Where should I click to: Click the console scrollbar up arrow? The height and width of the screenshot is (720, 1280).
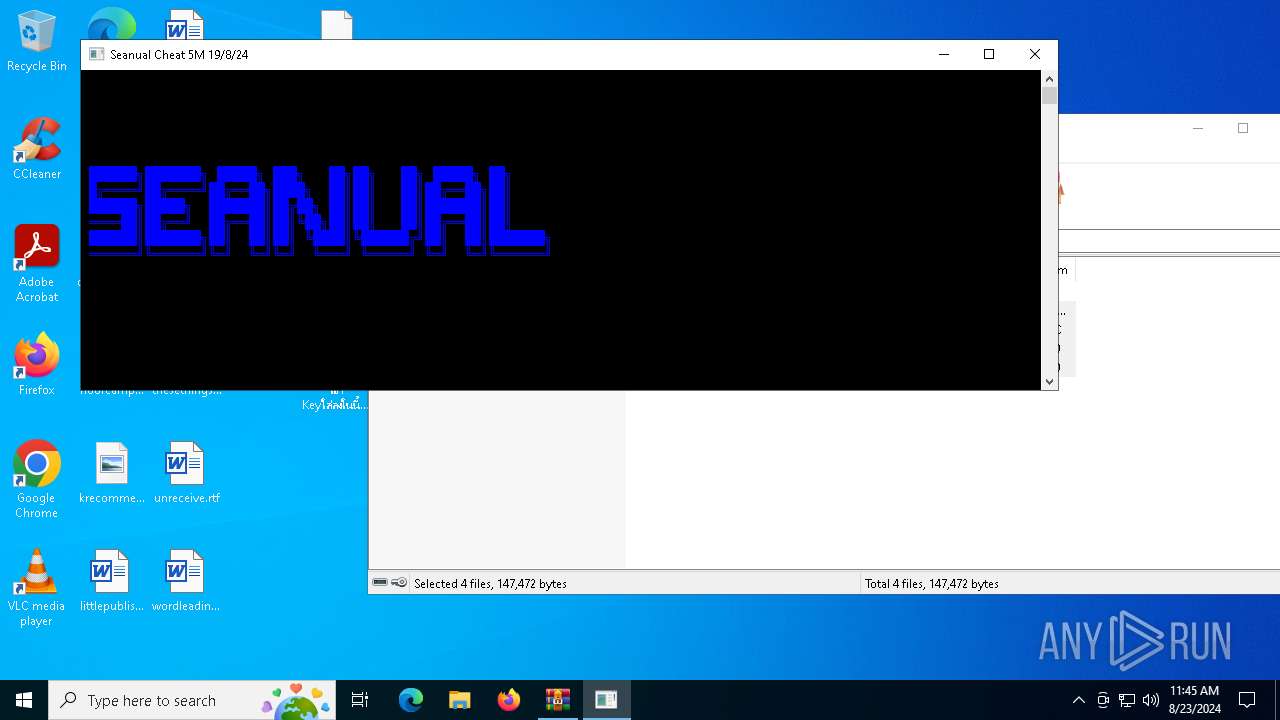[1049, 79]
